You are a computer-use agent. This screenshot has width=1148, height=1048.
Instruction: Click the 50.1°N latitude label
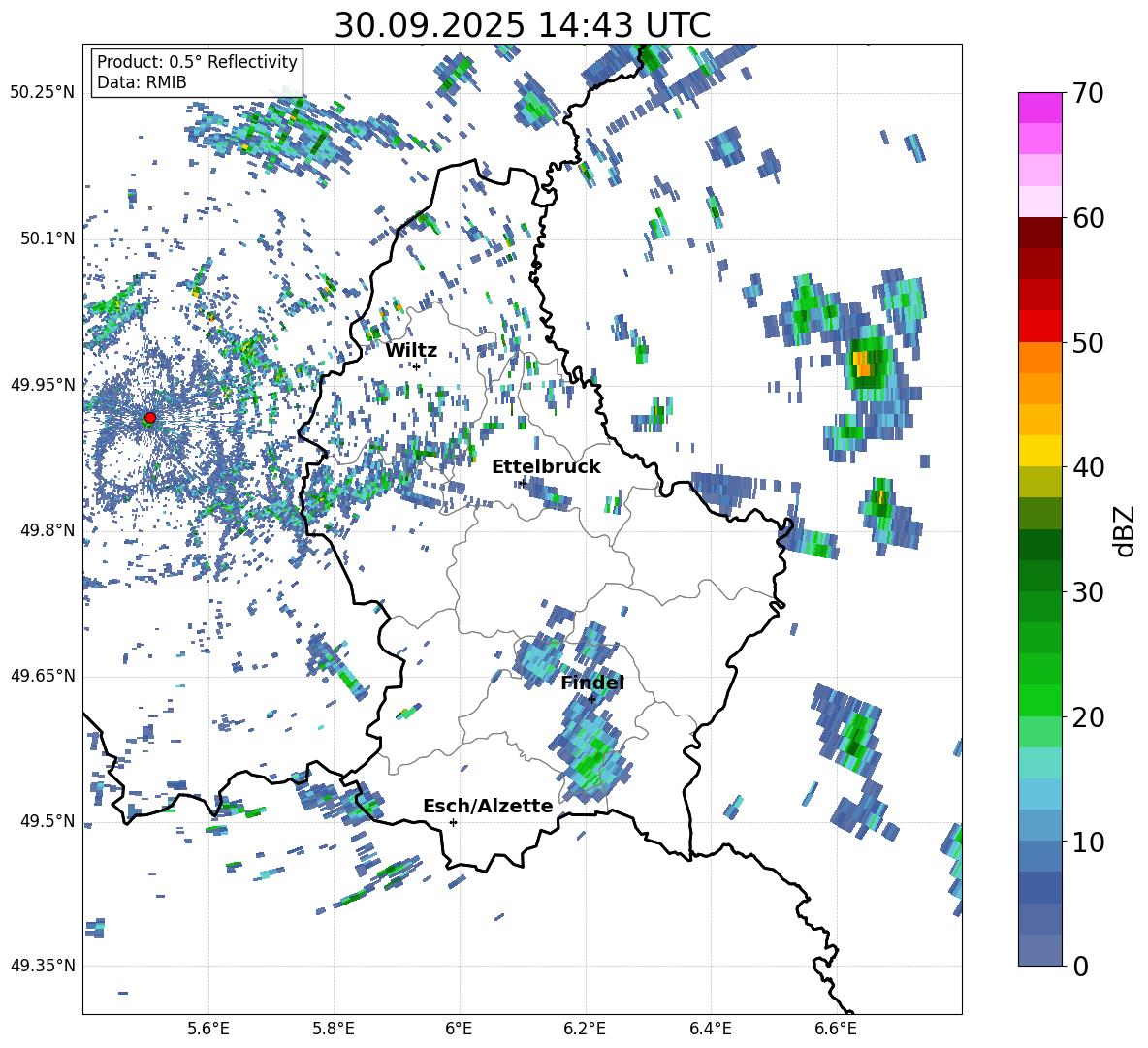pyautogui.click(x=48, y=239)
